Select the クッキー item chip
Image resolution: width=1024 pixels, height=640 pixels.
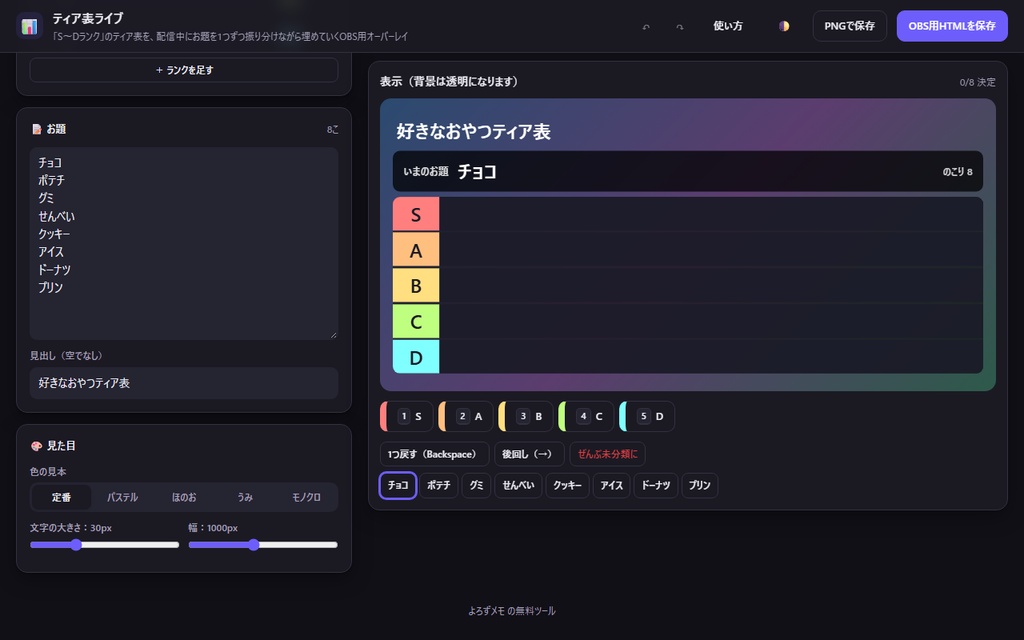pos(568,485)
